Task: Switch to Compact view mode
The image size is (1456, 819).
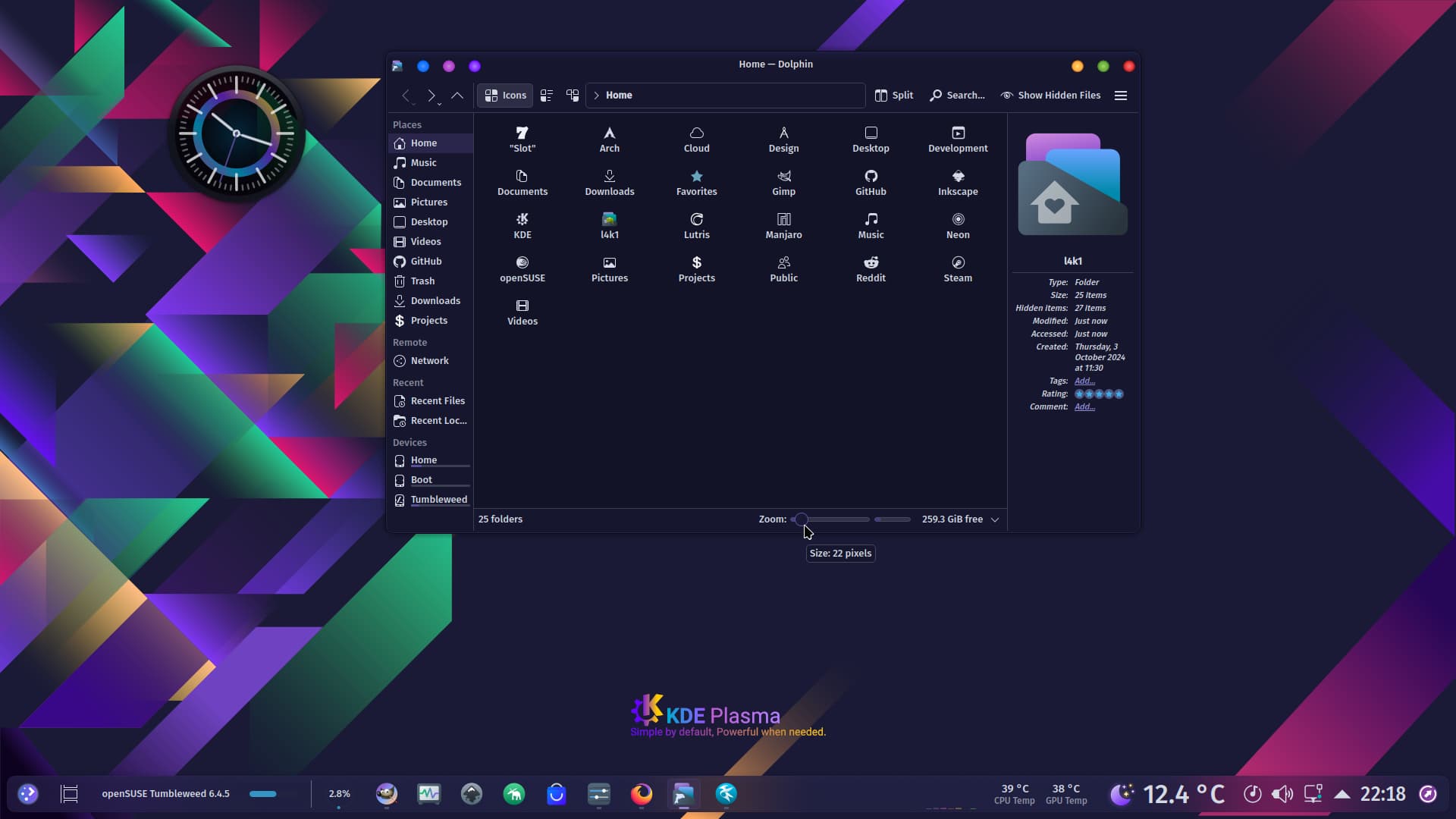Action: pyautogui.click(x=547, y=96)
